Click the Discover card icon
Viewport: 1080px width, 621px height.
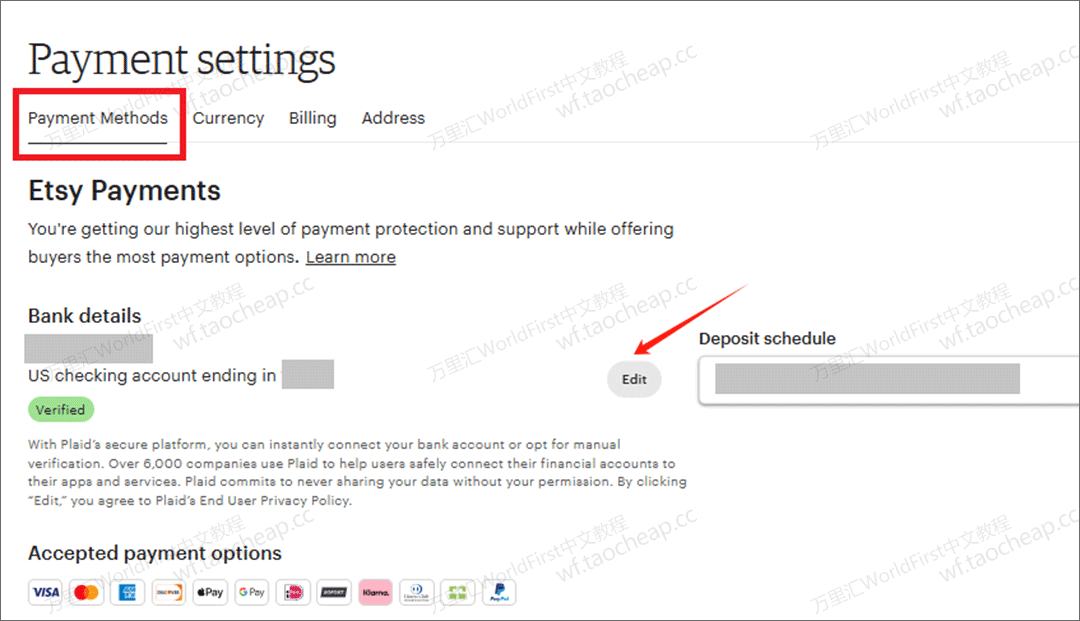pos(169,592)
